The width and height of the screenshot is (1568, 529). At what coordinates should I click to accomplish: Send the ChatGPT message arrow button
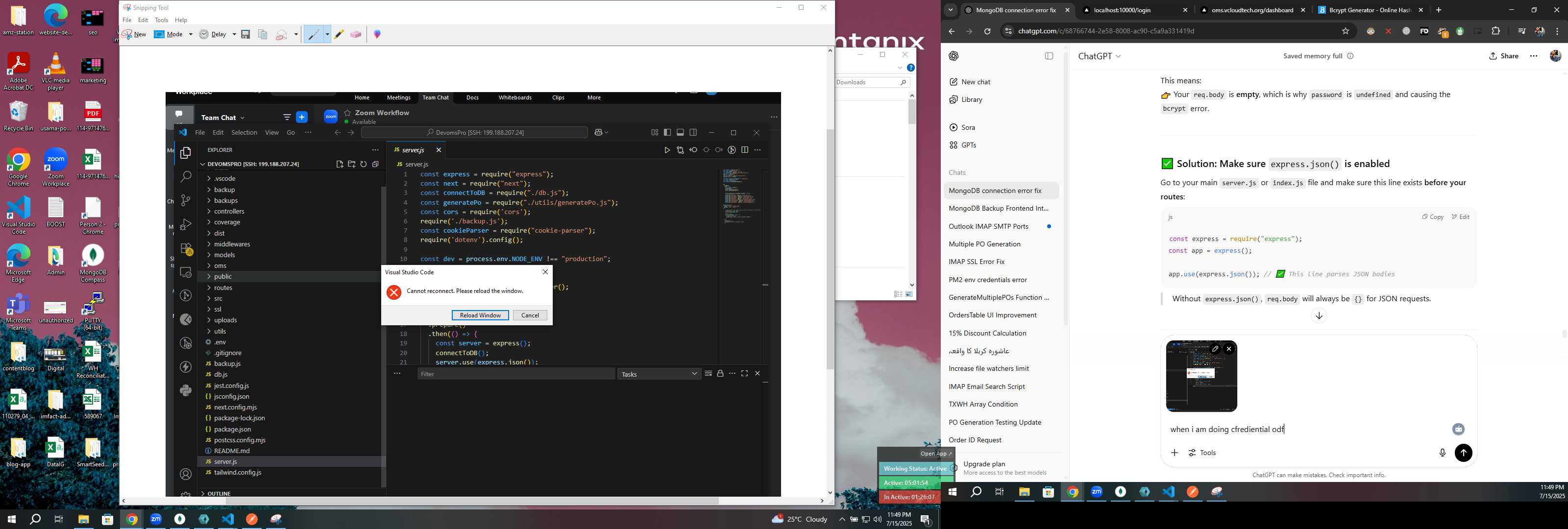pyautogui.click(x=1463, y=453)
